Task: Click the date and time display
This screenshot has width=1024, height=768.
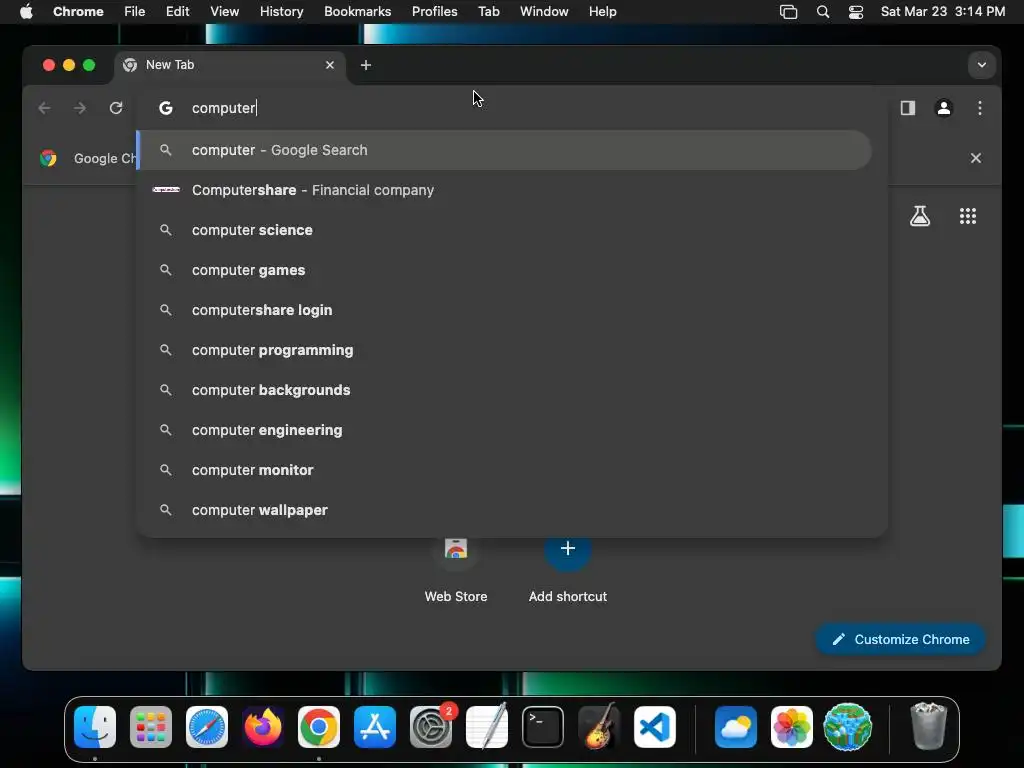Action: click(x=943, y=11)
